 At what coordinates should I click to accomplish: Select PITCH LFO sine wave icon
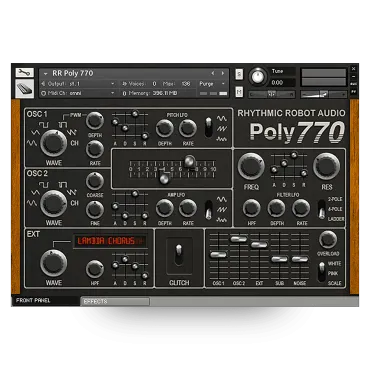222,119
